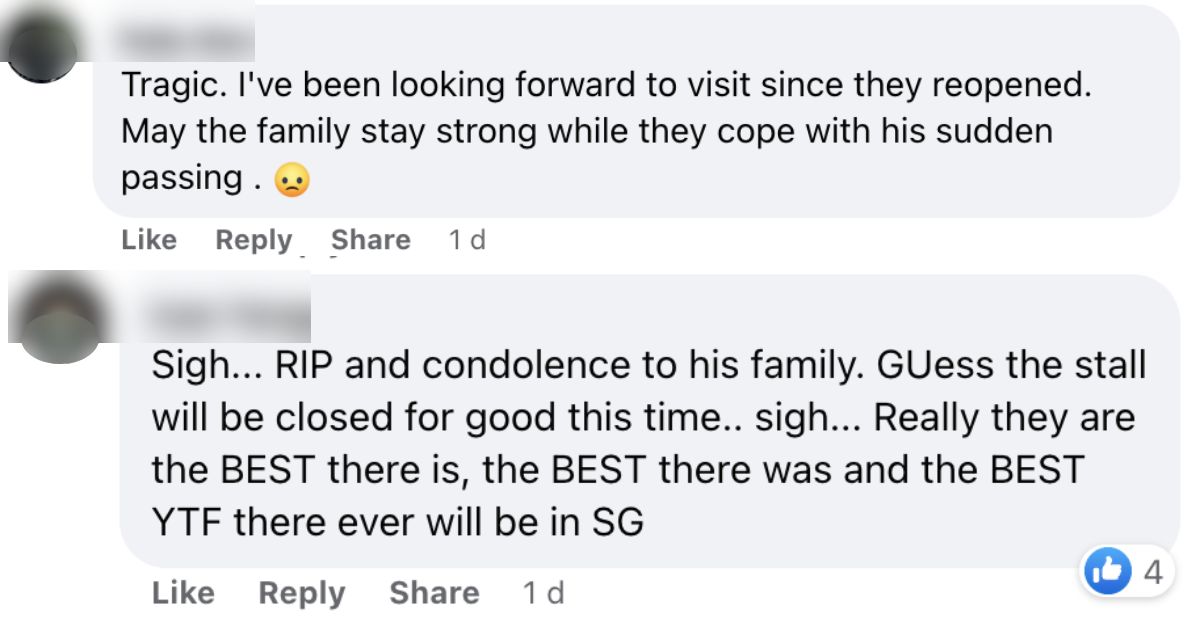1200x620 pixels.
Task: Click the "Sigh... RIP and condolence" line
Action: (648, 366)
